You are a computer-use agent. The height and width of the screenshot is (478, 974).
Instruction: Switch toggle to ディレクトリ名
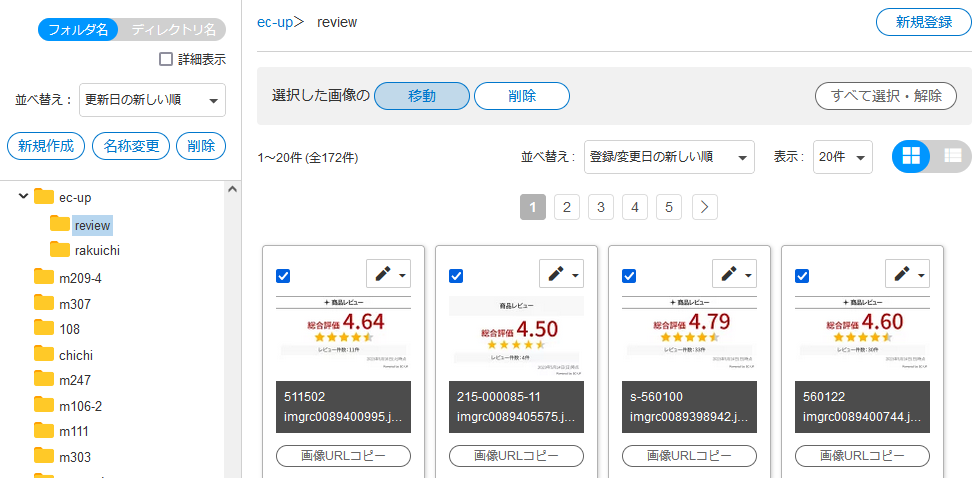[173, 30]
